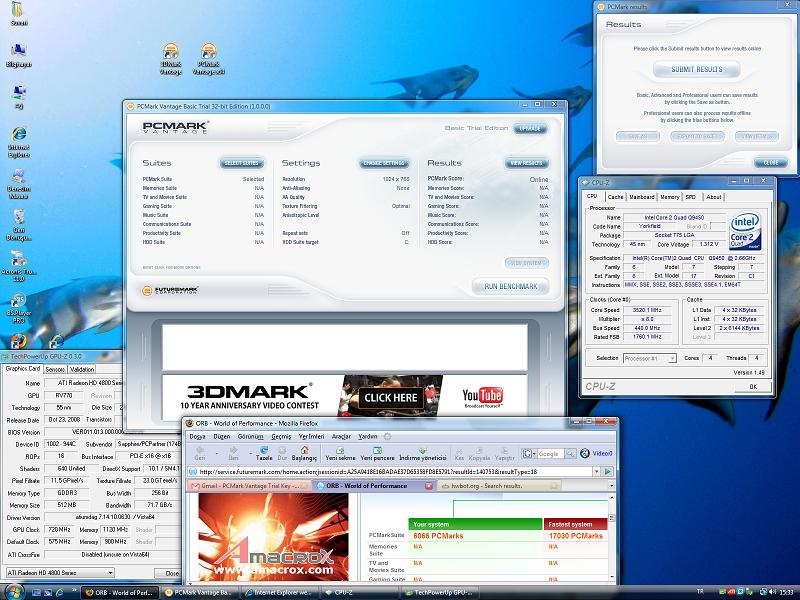Click the Google search input field in Firefox
The width and height of the screenshot is (800, 600).
pos(550,453)
